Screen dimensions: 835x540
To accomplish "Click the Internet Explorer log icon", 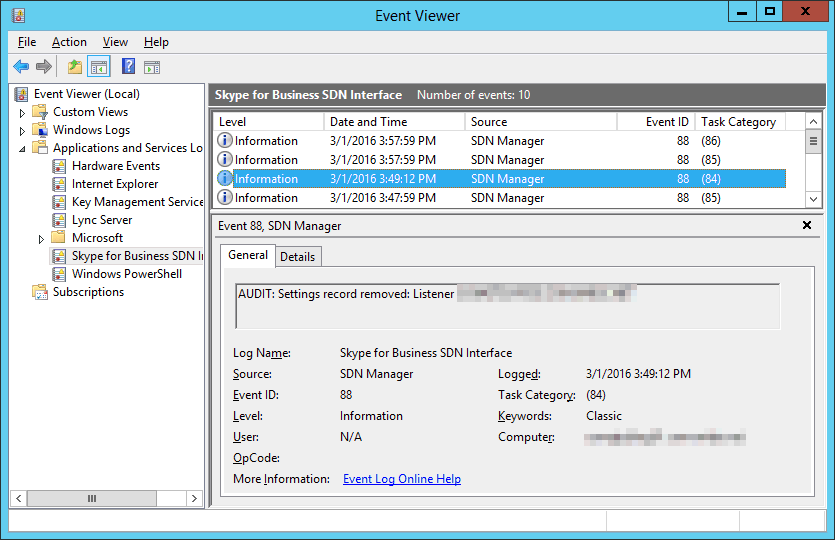I will 59,184.
